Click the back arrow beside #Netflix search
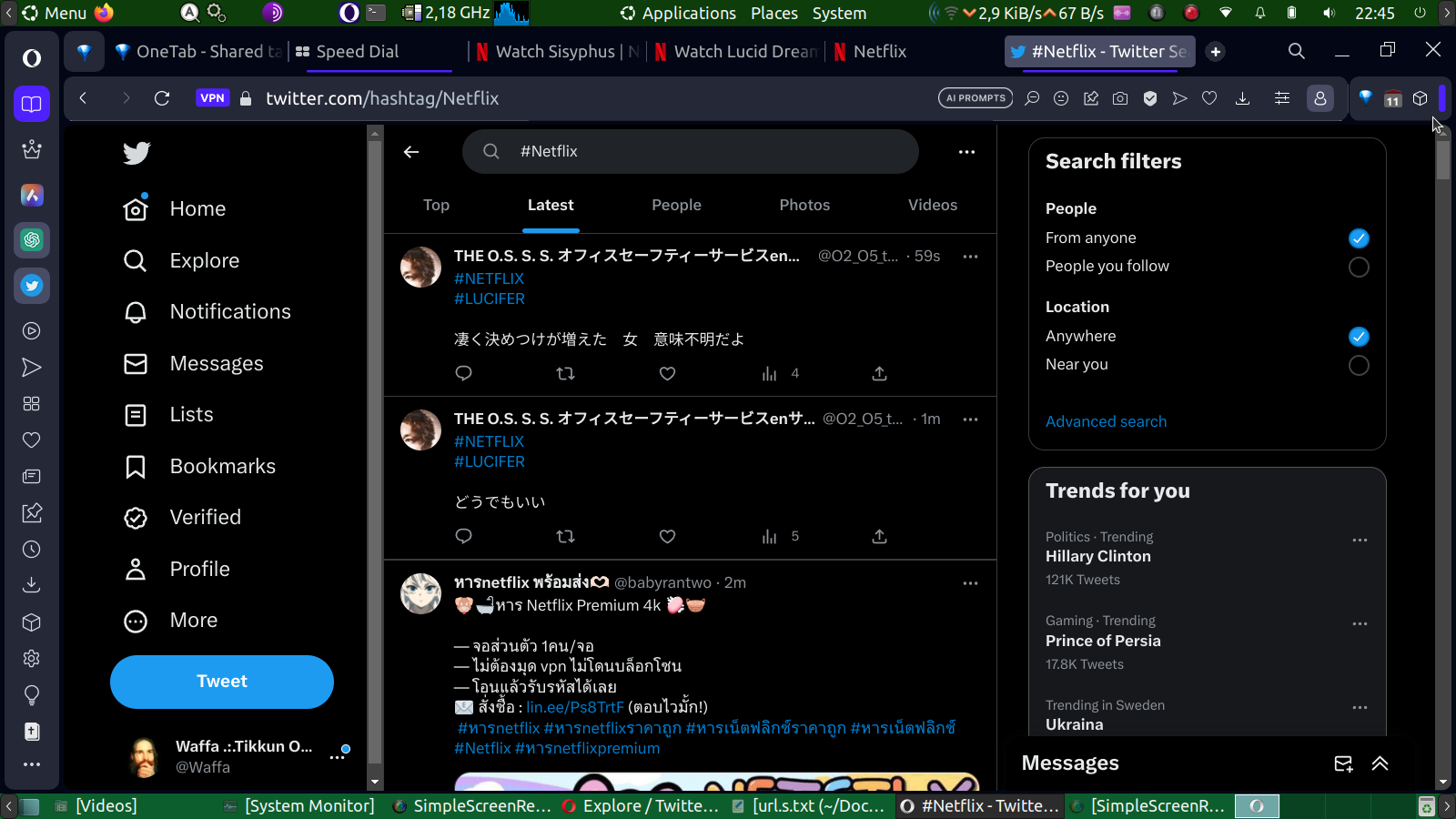1456x819 pixels. (x=411, y=152)
